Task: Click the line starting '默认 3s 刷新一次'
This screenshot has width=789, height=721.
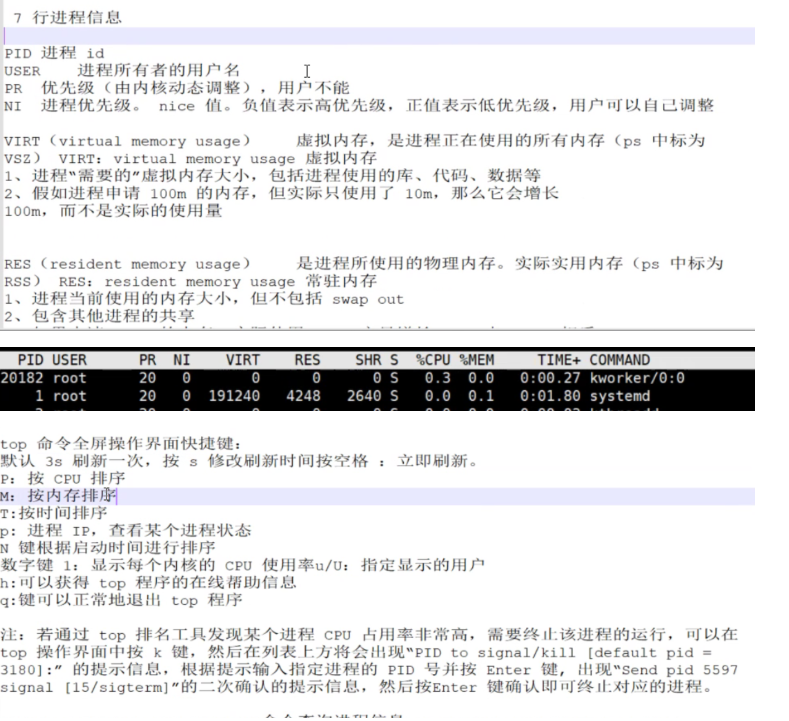Action: point(239,461)
